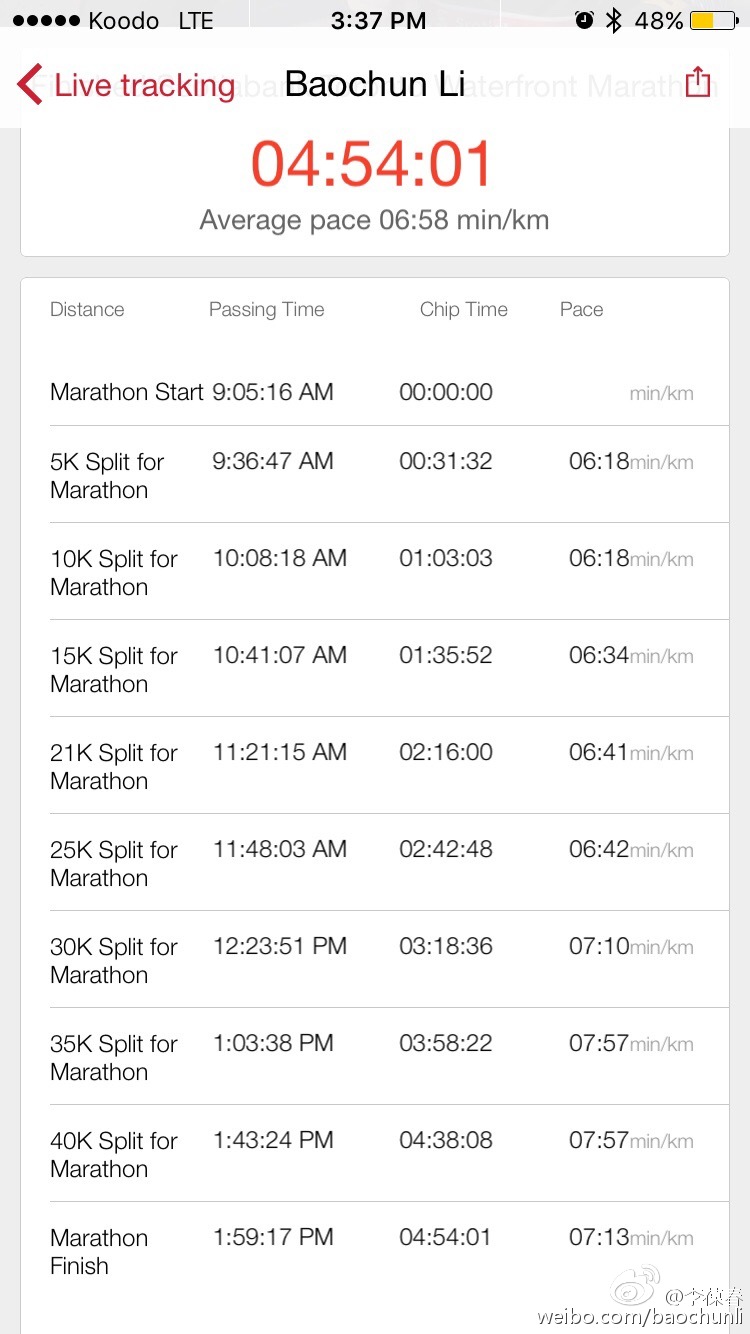Tap the large 04:54:01 finish time
This screenshot has width=750, height=1334.
[373, 165]
